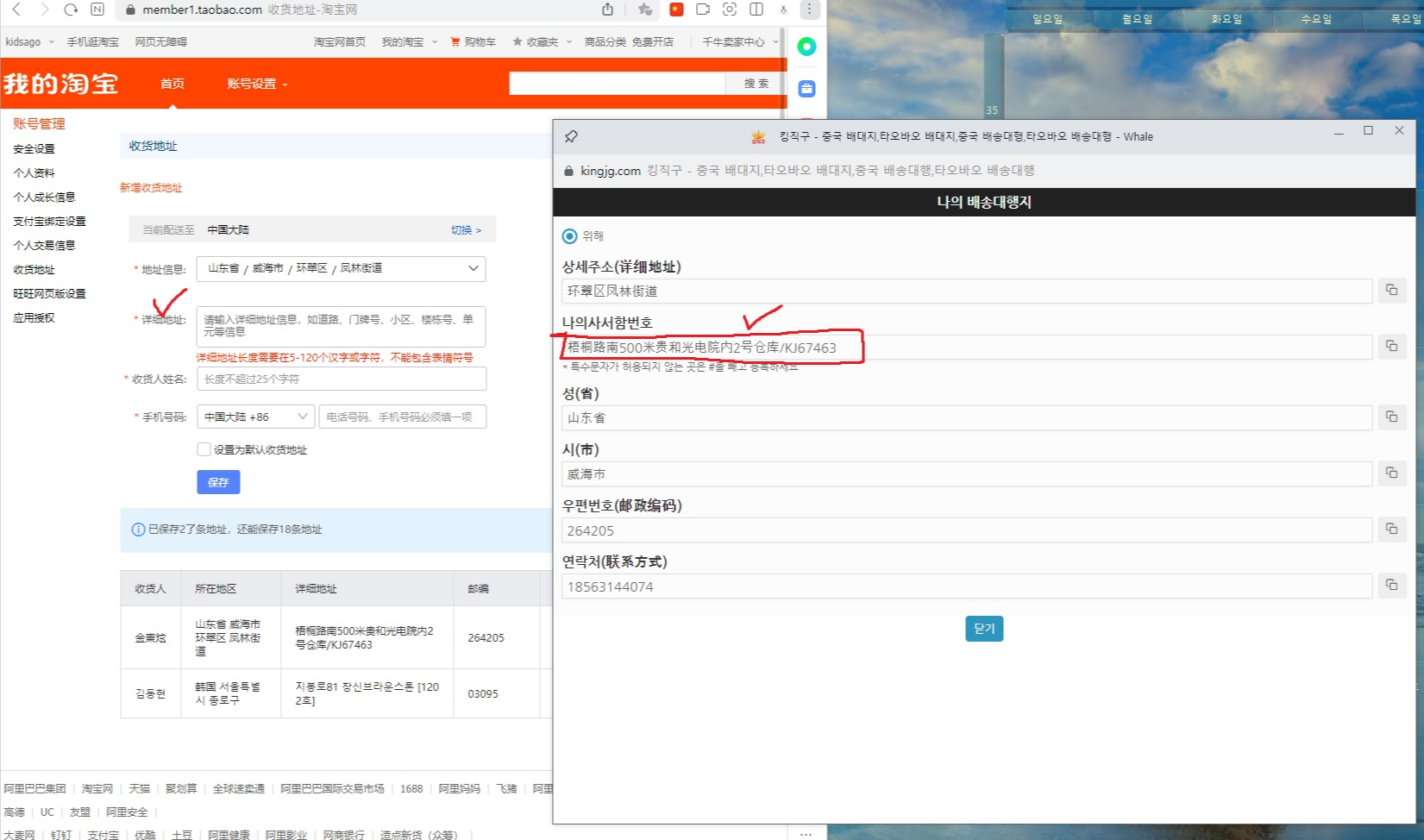Click the green circle sidebar icon
1424x840 pixels.
pos(806,47)
